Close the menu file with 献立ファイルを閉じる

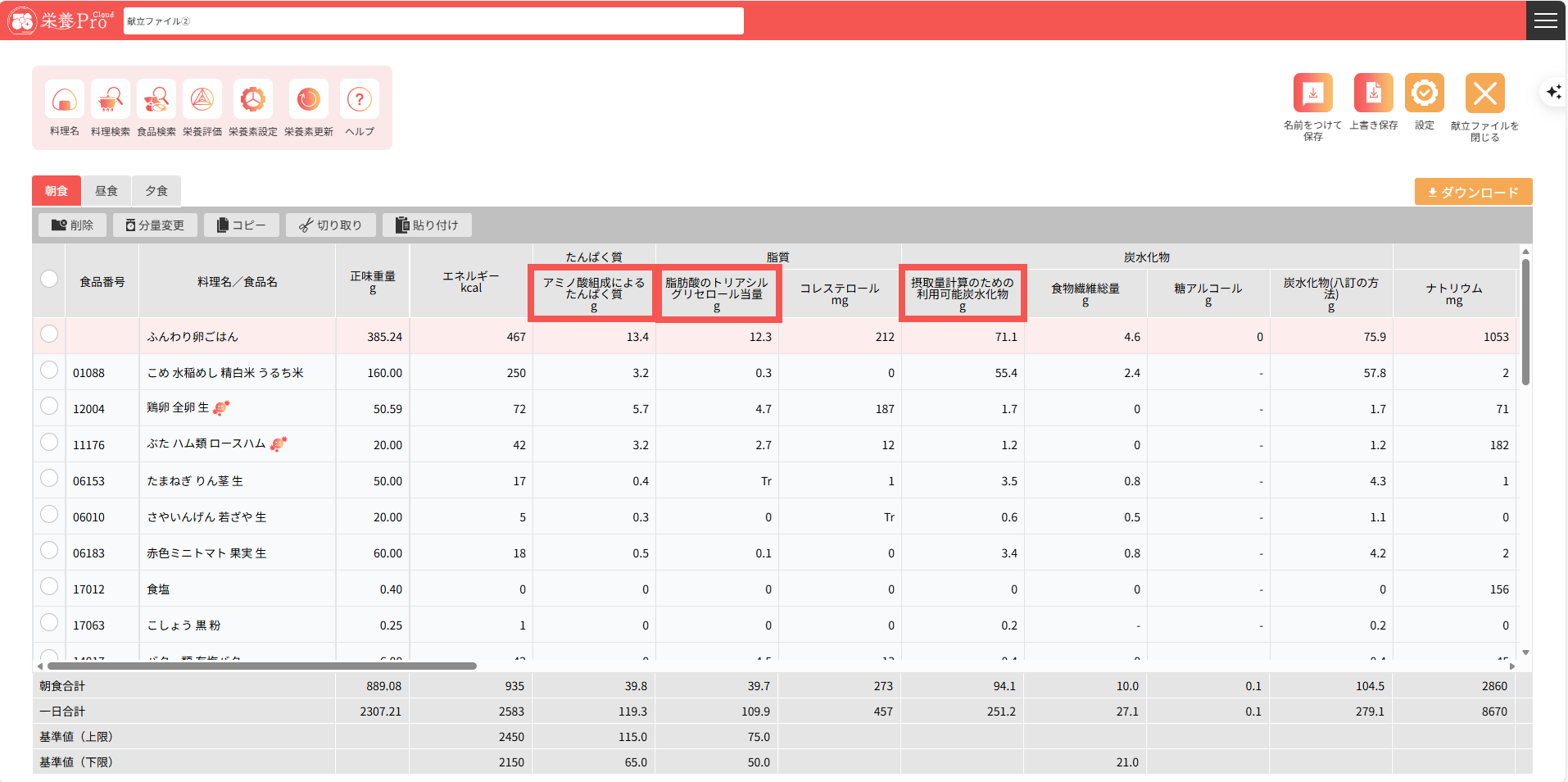1484,93
